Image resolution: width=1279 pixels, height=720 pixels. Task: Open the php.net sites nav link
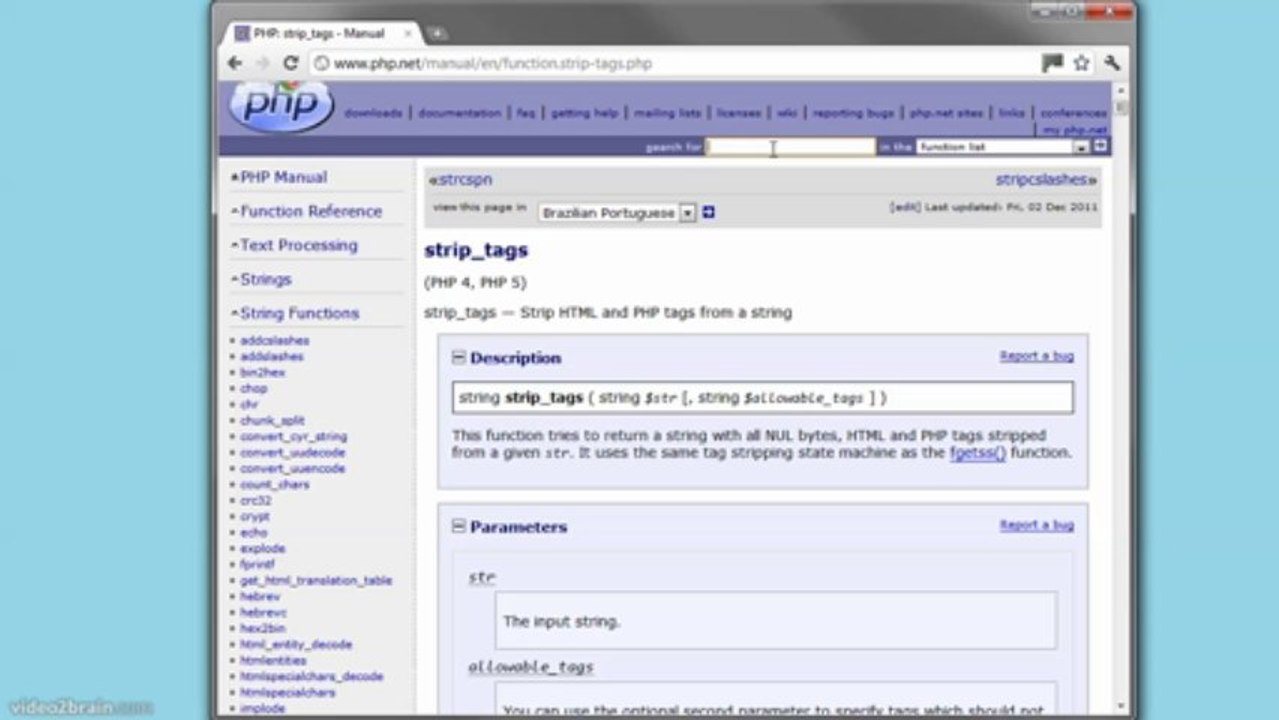pos(946,113)
